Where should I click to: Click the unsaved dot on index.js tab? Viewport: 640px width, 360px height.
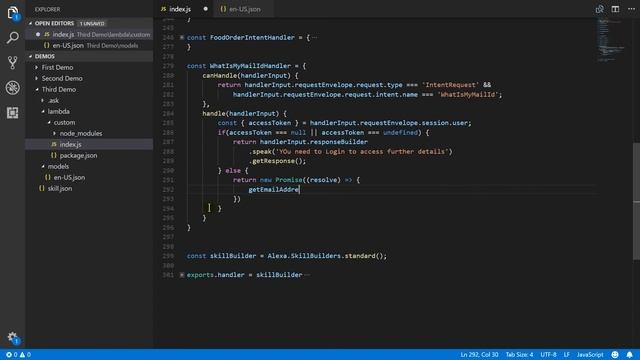pyautogui.click(x=205, y=9)
